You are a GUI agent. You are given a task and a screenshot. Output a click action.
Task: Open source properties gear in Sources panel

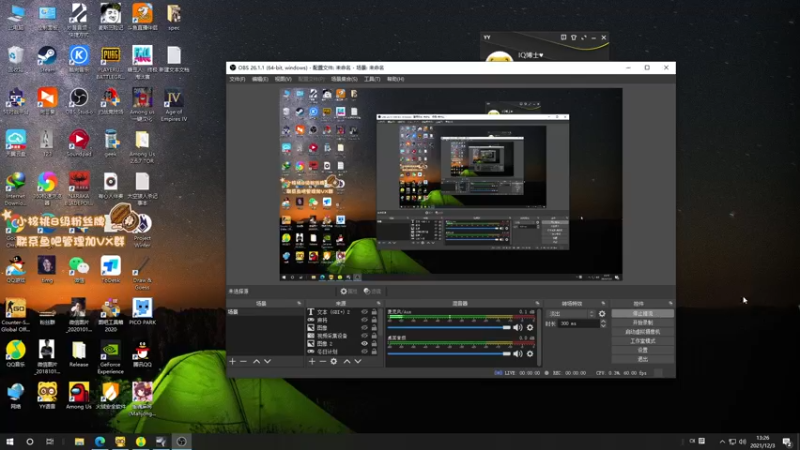point(334,361)
